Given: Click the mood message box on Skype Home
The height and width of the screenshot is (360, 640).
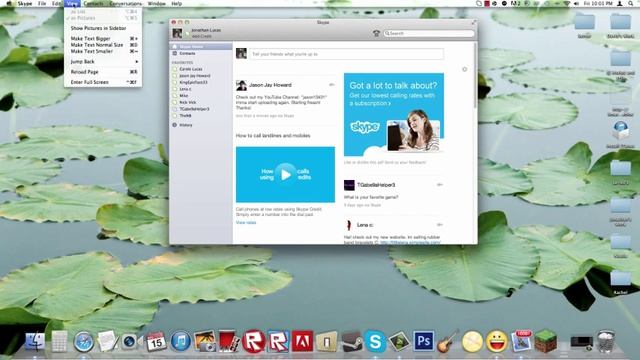Looking at the screenshot, I should 346,54.
